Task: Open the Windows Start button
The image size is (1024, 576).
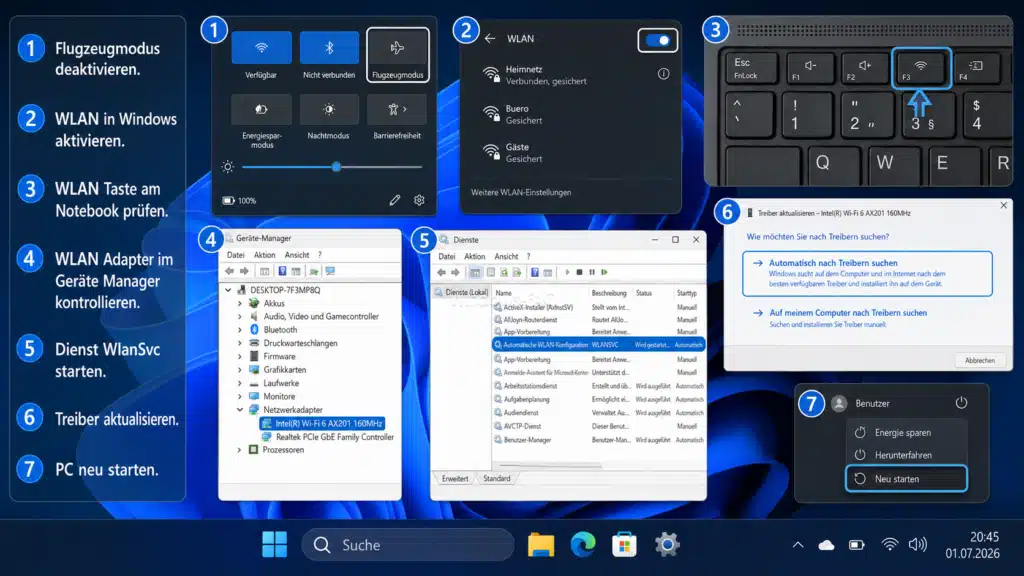Action: pyautogui.click(x=274, y=545)
